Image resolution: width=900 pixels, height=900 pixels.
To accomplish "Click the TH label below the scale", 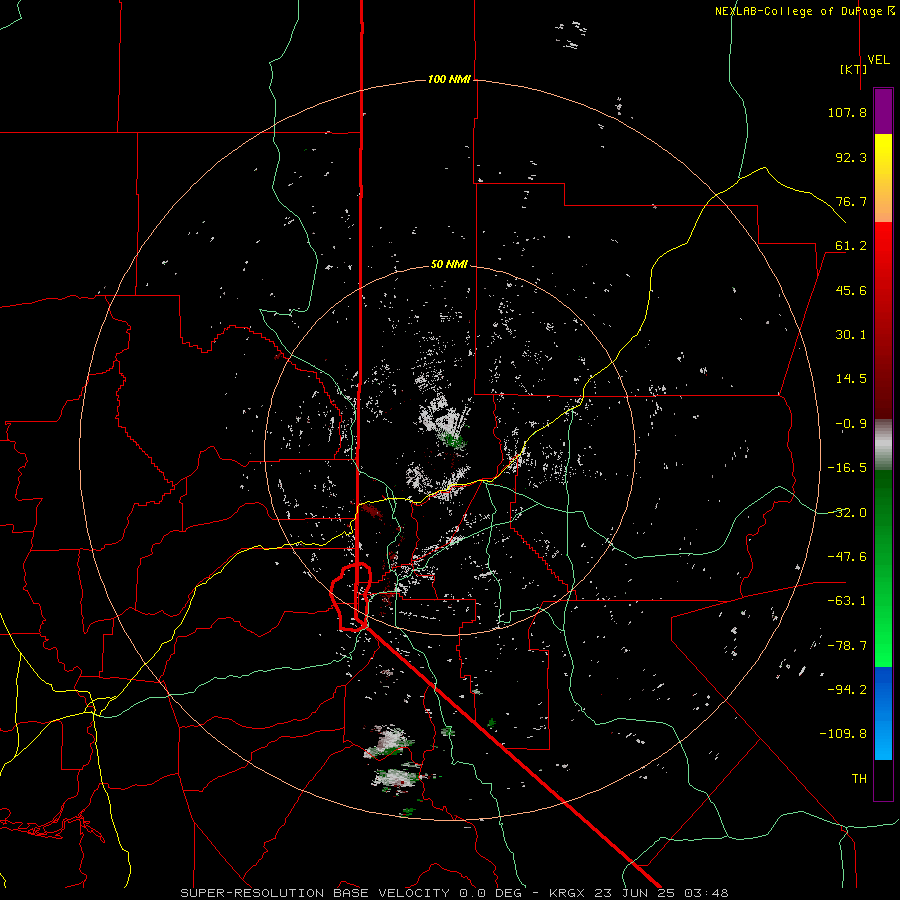I will click(859, 779).
